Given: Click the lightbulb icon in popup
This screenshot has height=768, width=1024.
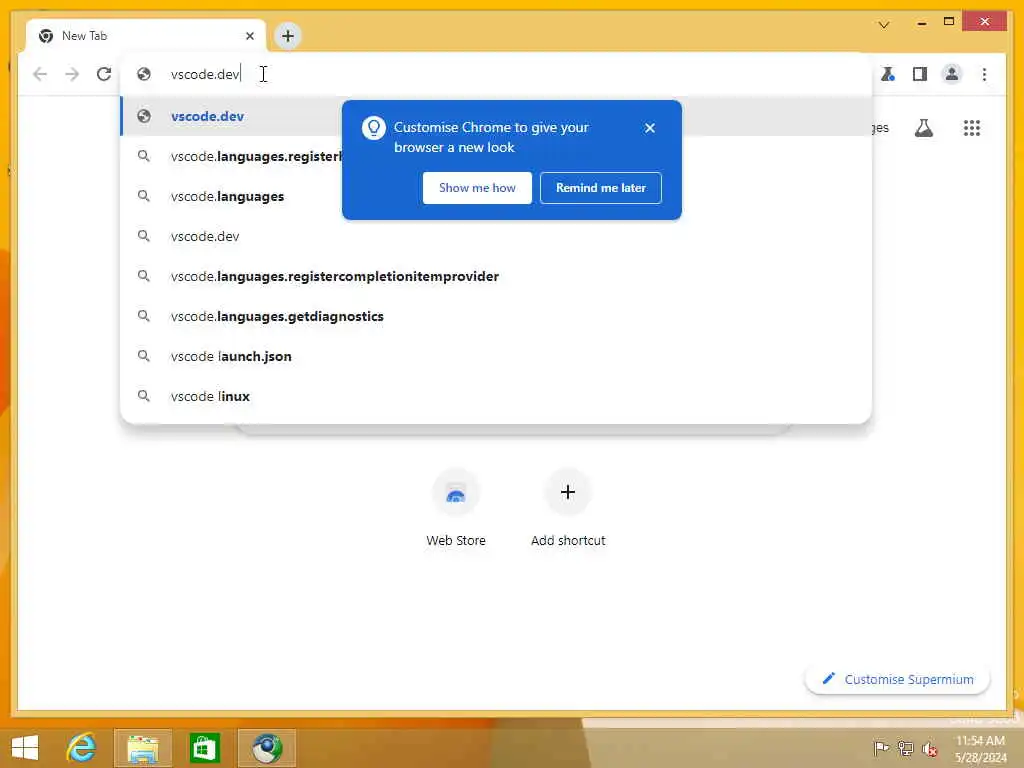Looking at the screenshot, I should [x=374, y=128].
